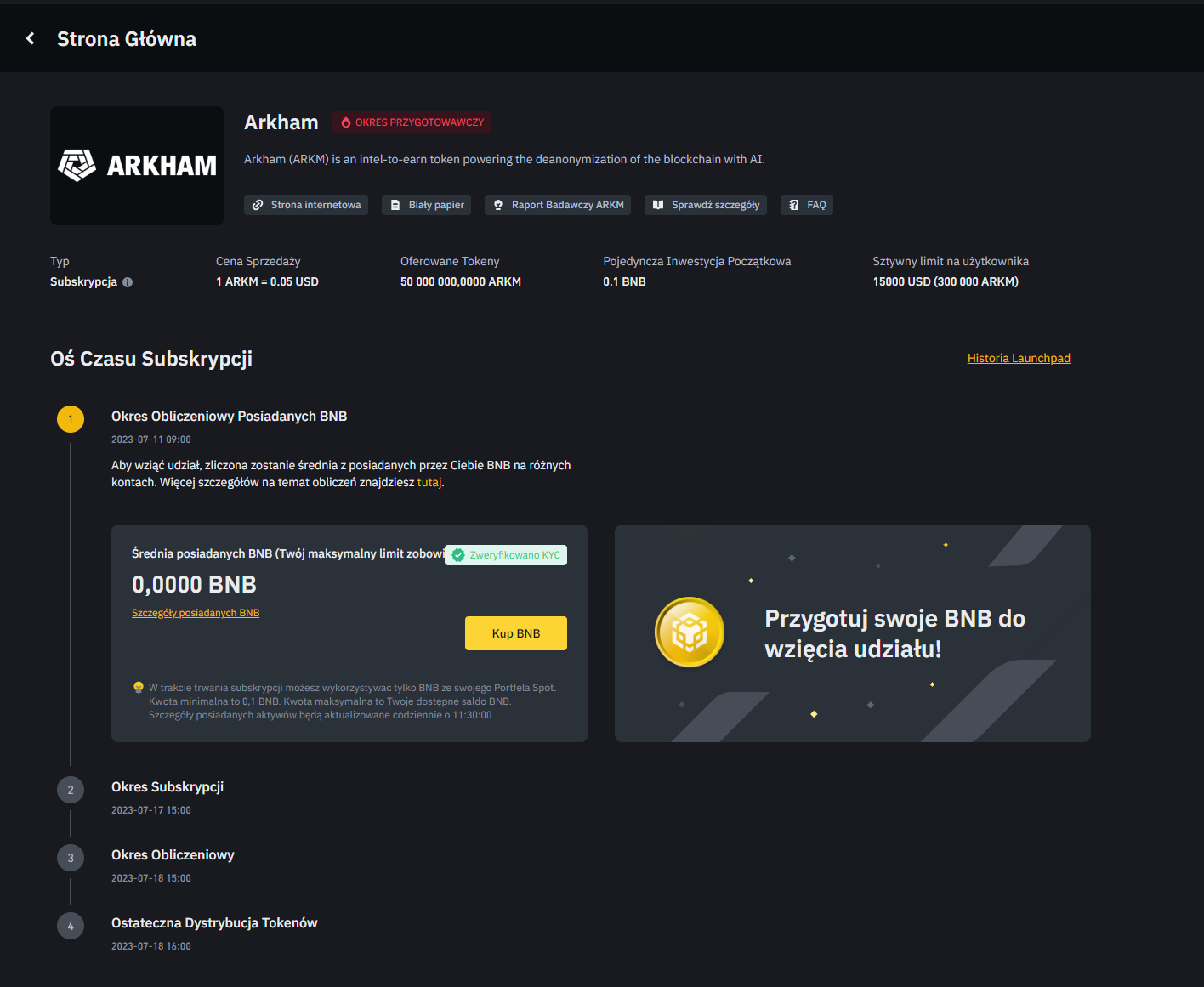Click the Sprawdź szczegóły button
Image resolution: width=1204 pixels, height=987 pixels.
coord(706,205)
